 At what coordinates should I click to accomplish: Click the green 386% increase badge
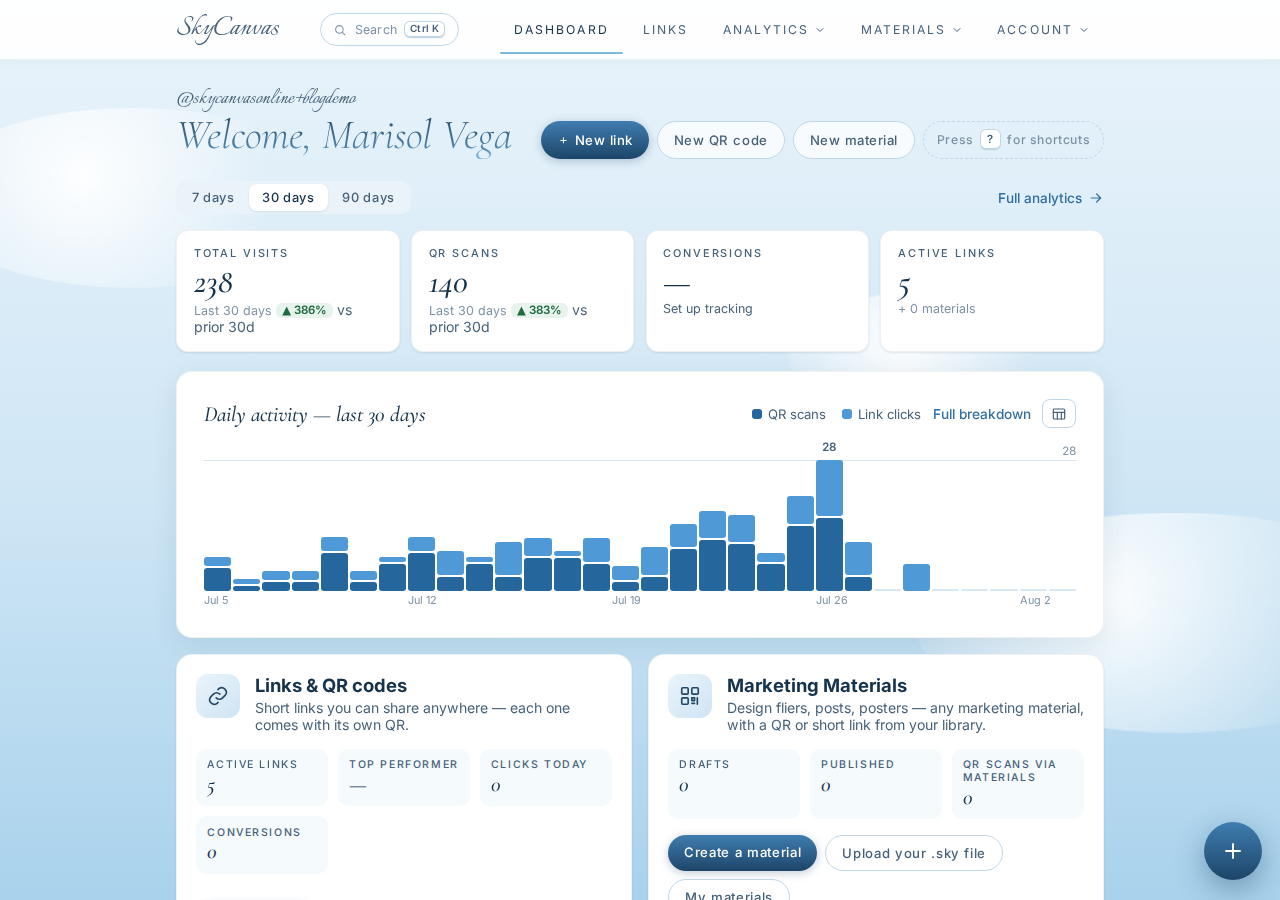click(304, 310)
